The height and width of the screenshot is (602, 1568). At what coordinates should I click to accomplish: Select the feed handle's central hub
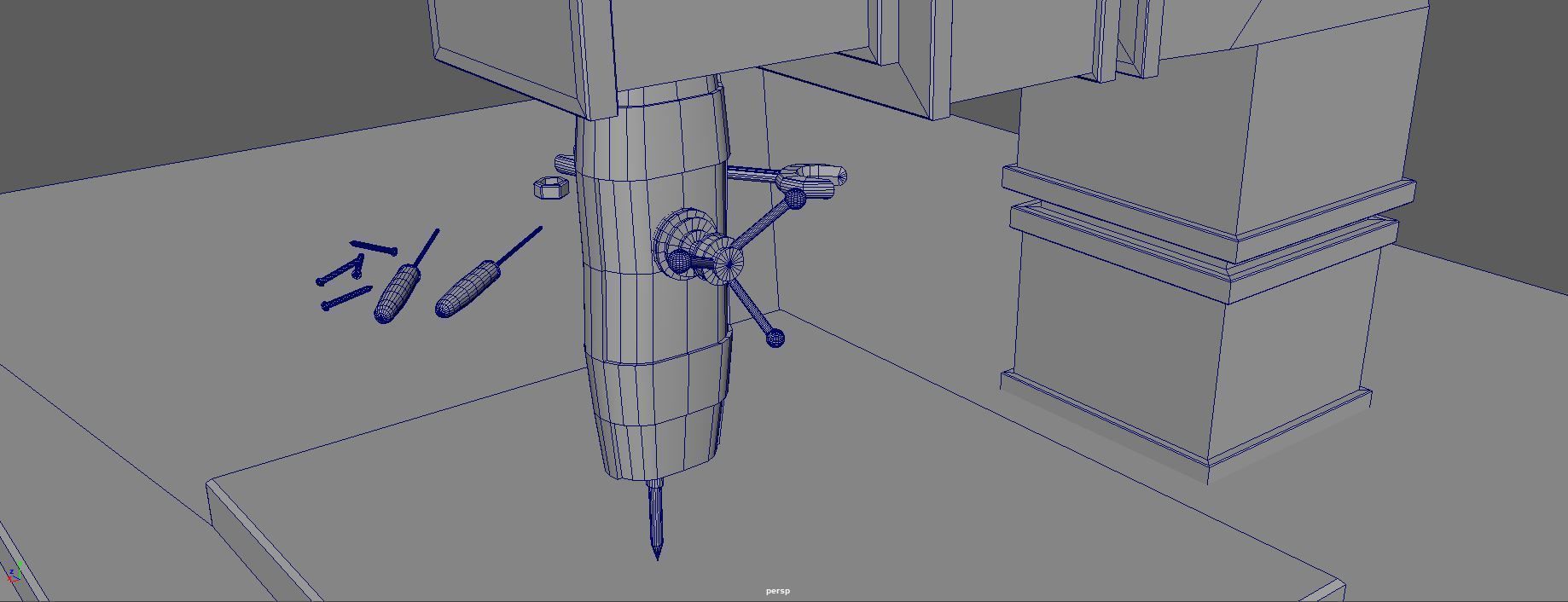coord(728,261)
